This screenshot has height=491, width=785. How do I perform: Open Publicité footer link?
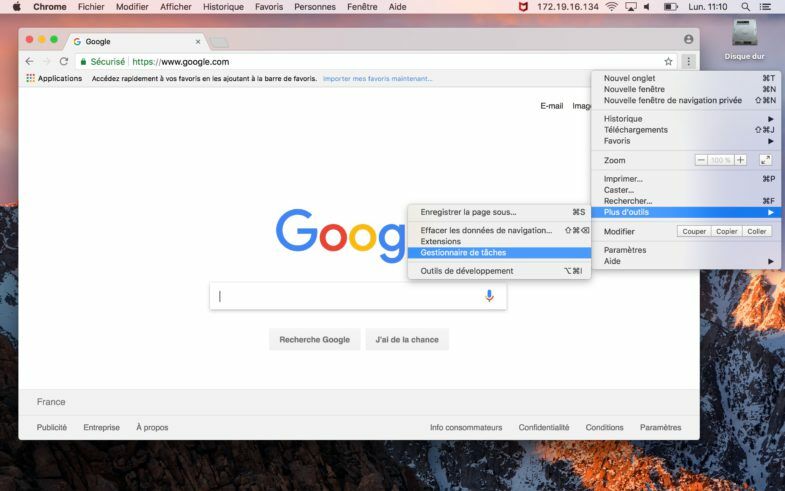point(52,427)
